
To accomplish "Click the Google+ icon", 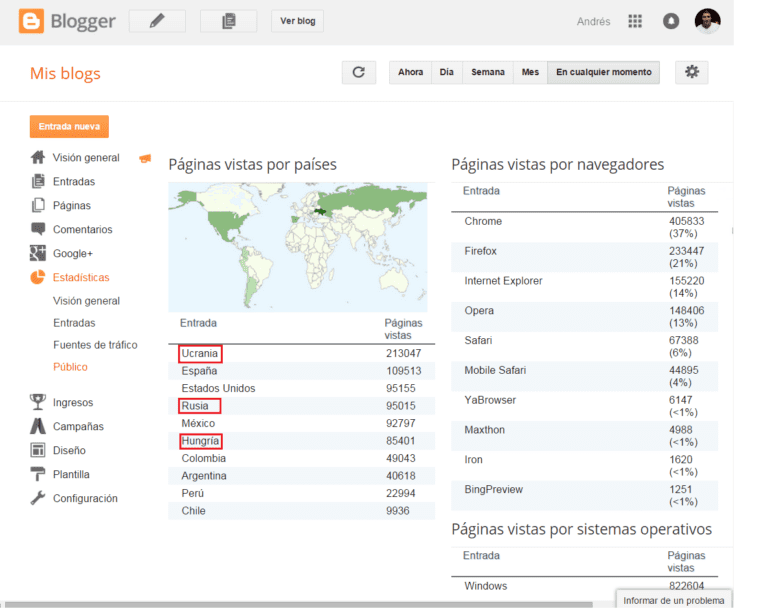I will (x=38, y=253).
